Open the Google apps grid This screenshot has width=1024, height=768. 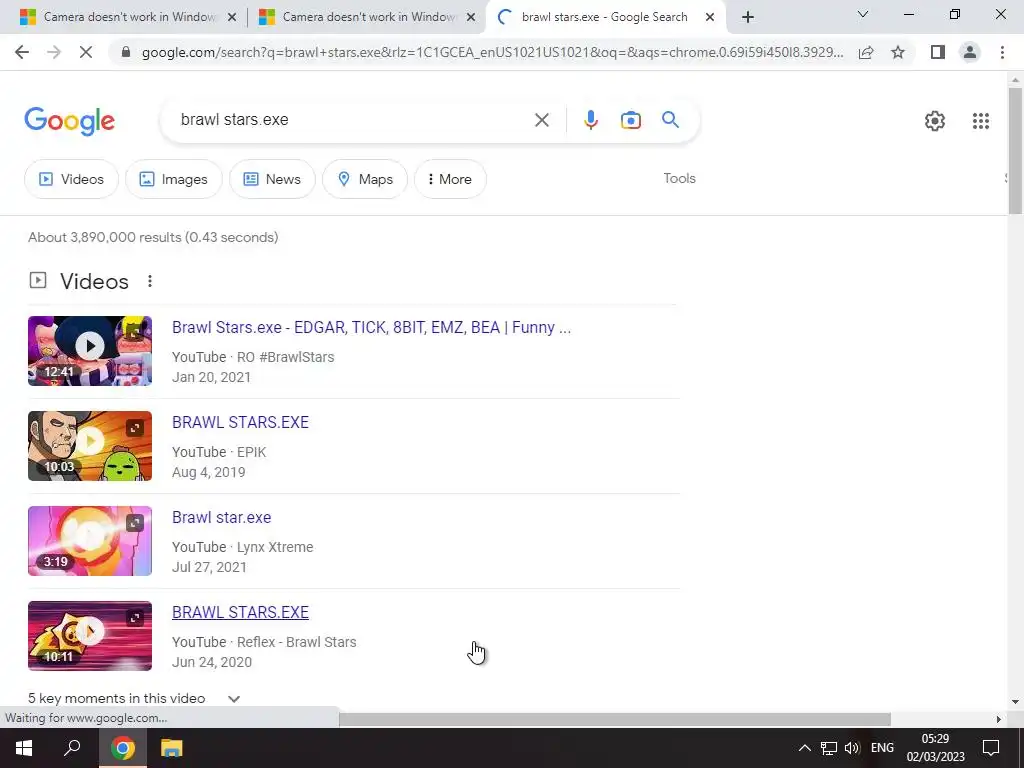980,121
